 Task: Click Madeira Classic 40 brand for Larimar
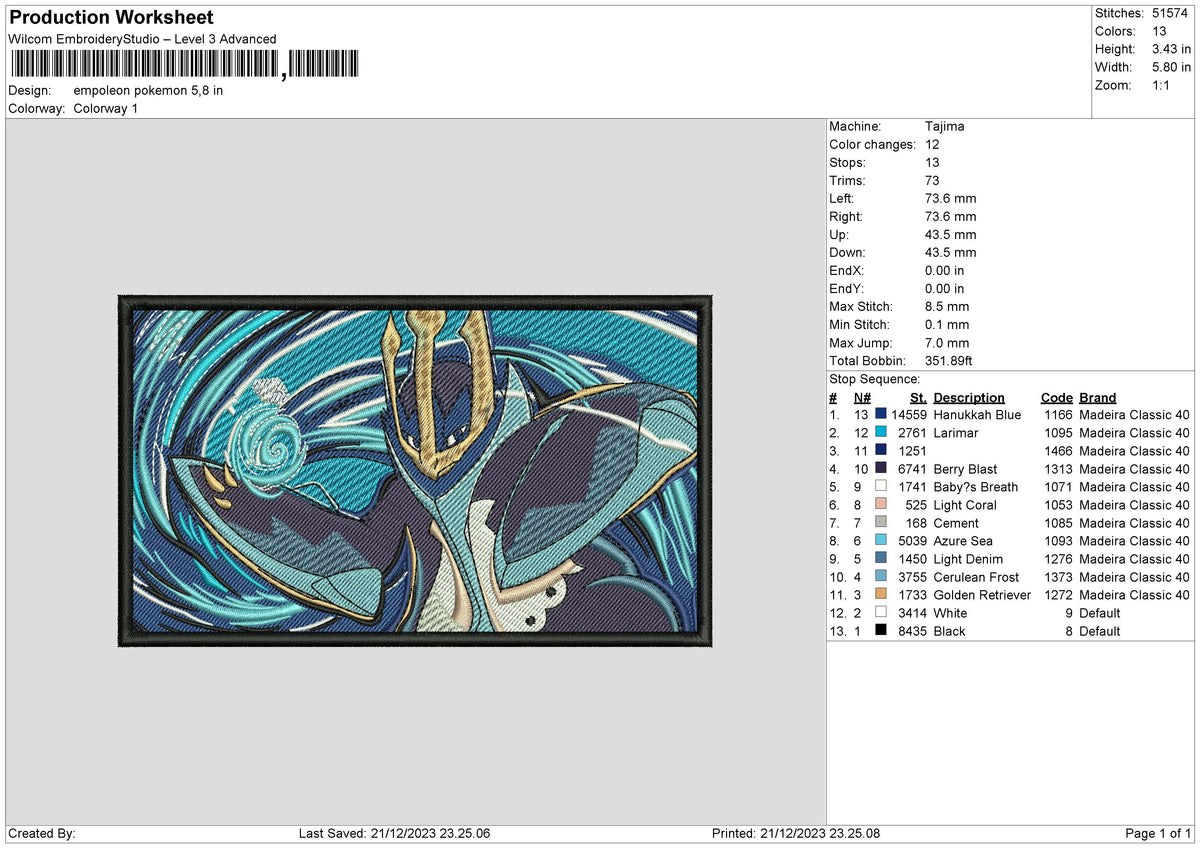[1134, 433]
